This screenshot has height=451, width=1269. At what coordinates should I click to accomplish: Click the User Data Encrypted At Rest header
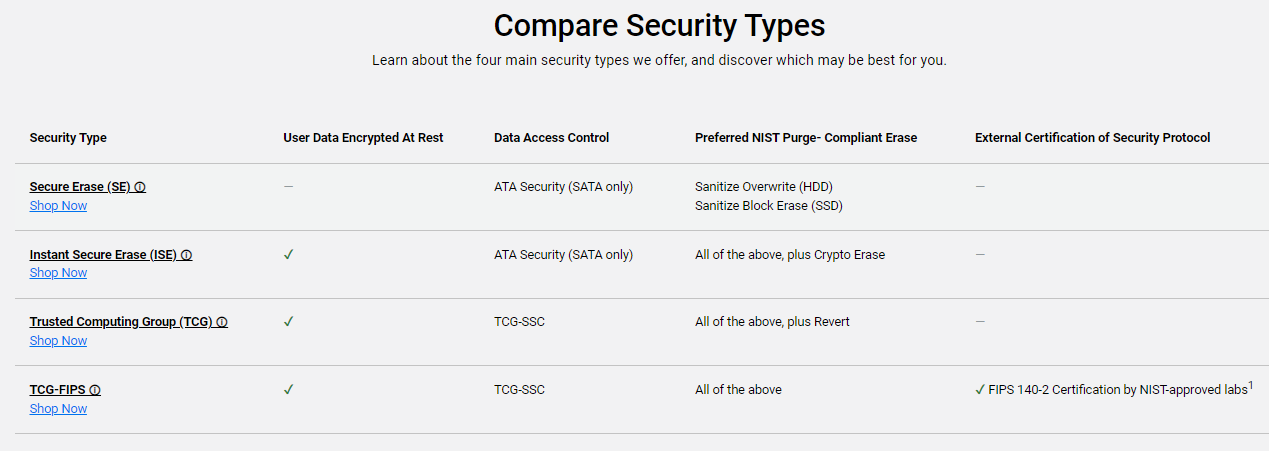tap(363, 138)
